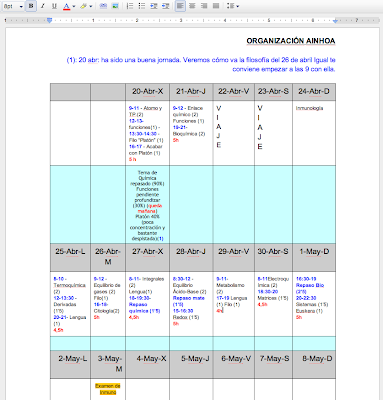Align text to the left

point(180,6)
